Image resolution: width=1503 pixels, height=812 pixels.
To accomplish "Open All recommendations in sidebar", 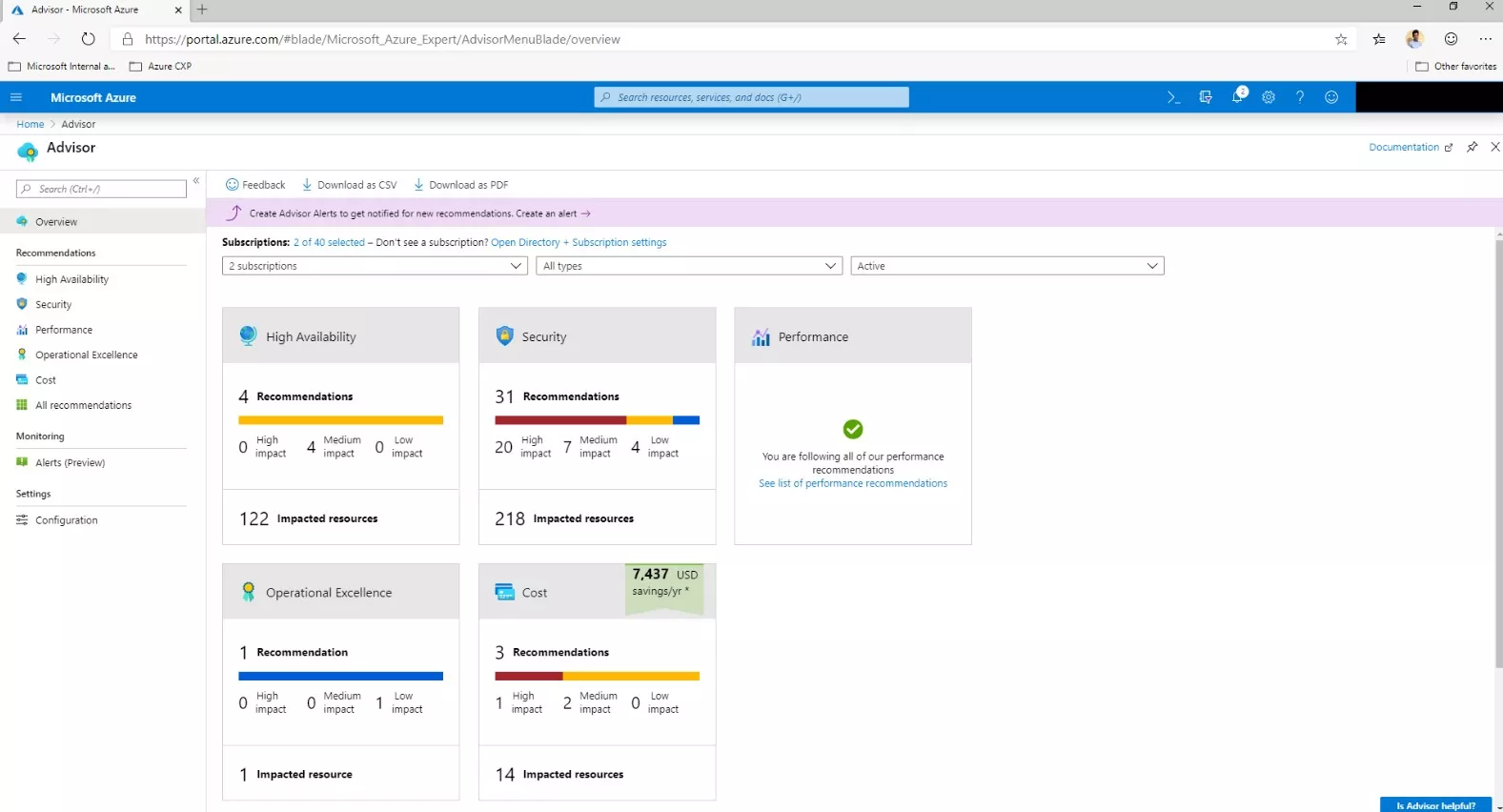I will tap(84, 405).
